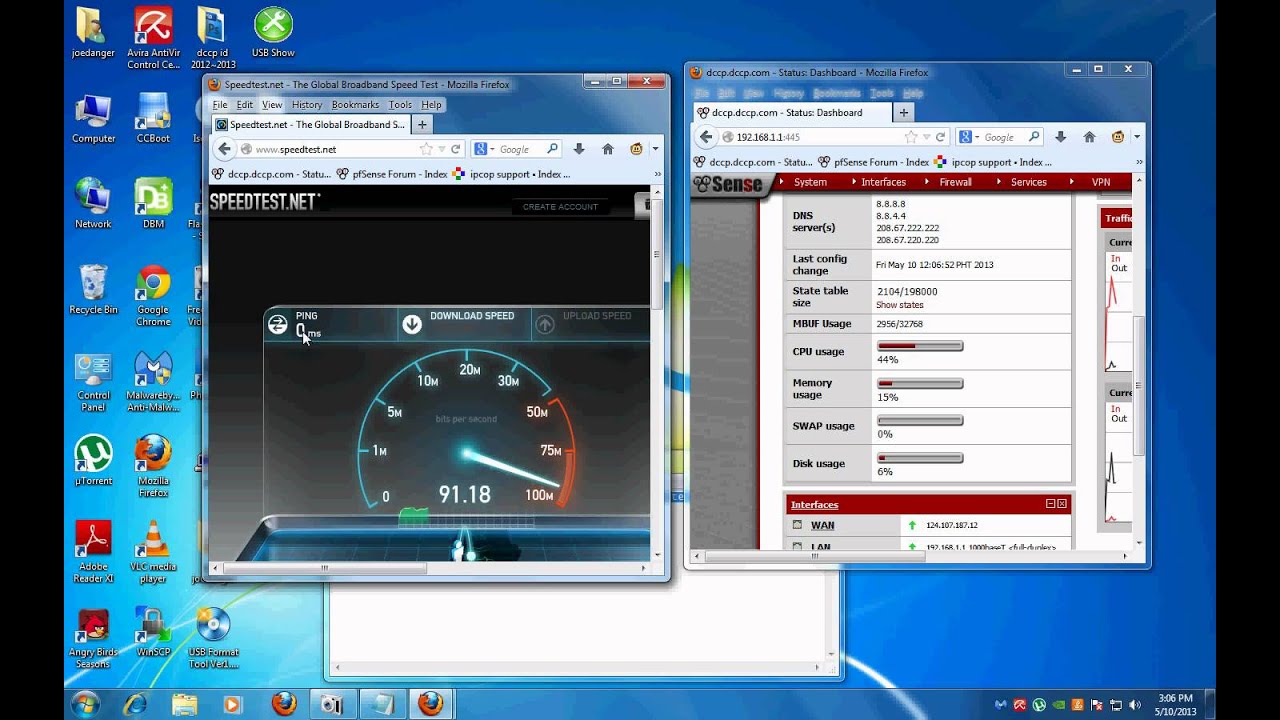Go Home in Speedtest Firefox window
Image resolution: width=1280 pixels, height=720 pixels.
(x=607, y=149)
